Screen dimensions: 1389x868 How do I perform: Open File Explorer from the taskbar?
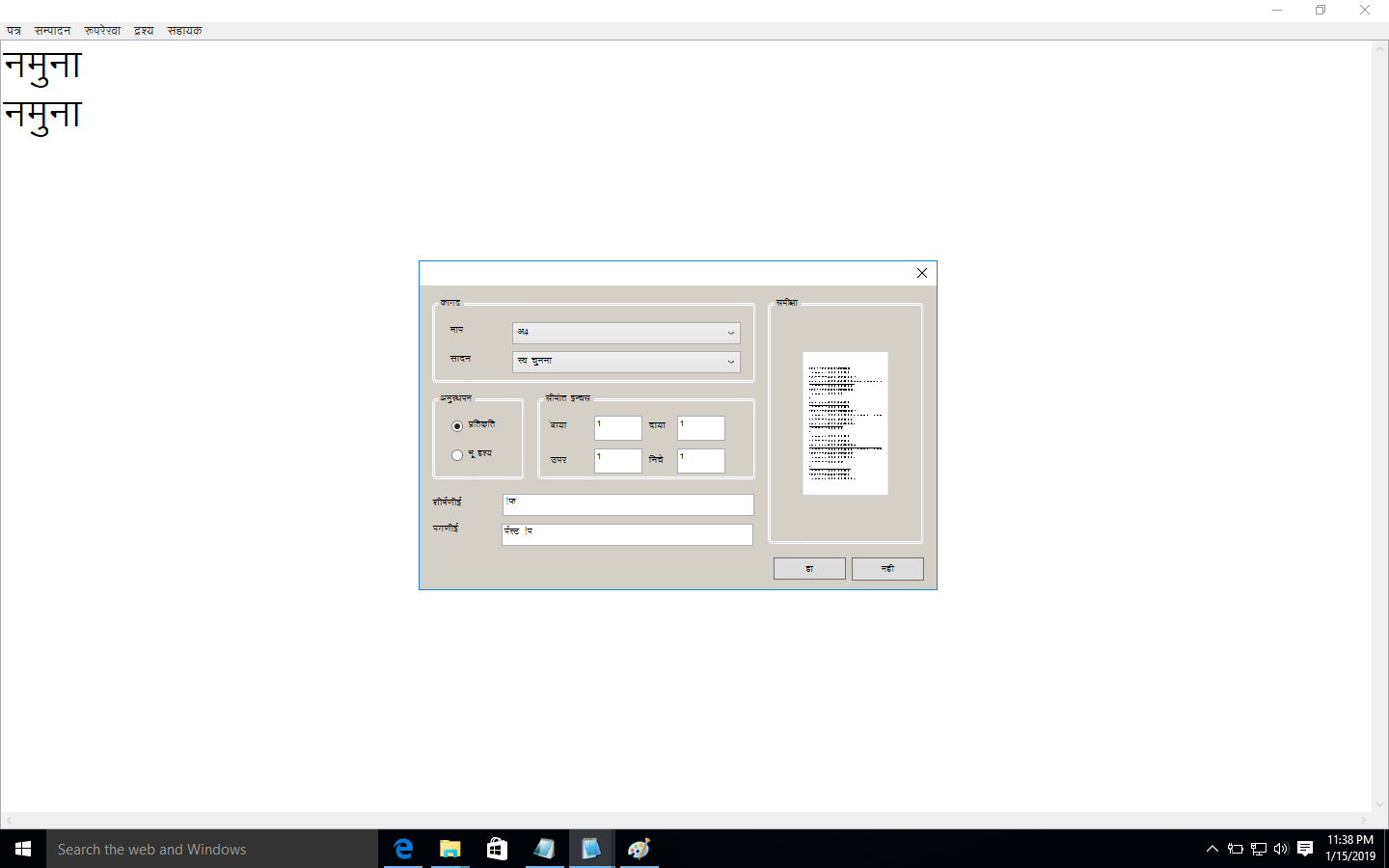(x=450, y=849)
